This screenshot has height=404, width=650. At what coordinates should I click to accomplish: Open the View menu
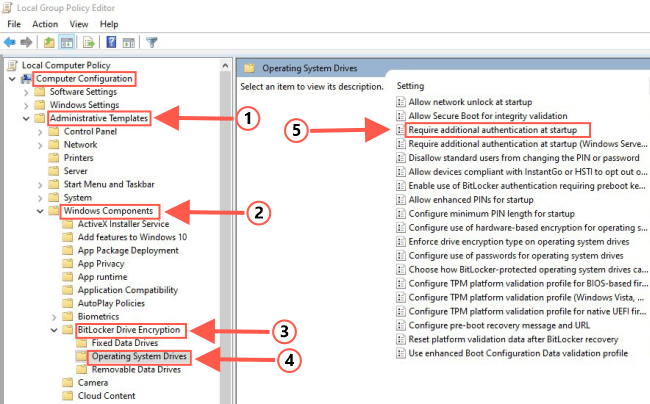79,24
